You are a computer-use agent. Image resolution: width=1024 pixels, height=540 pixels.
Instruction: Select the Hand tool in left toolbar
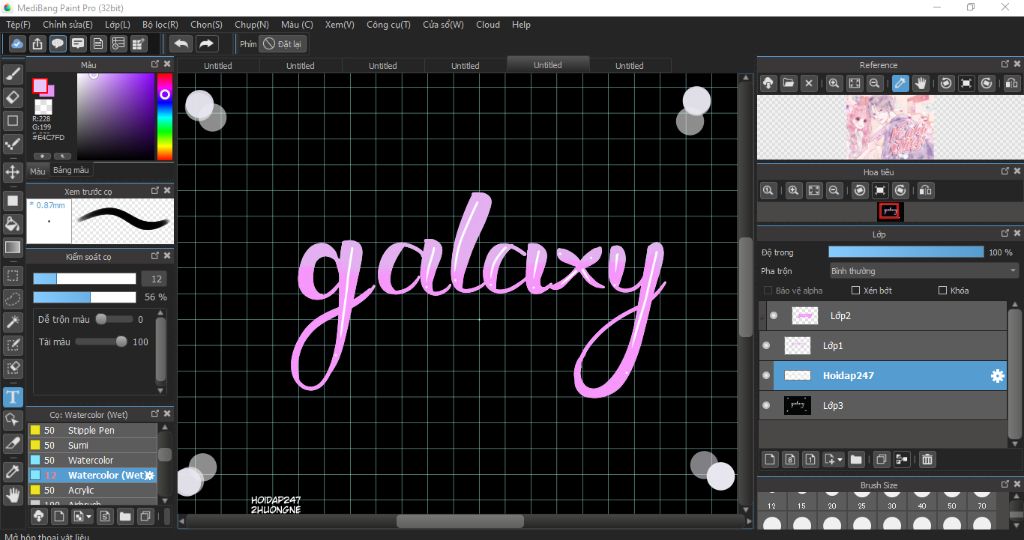coord(12,495)
